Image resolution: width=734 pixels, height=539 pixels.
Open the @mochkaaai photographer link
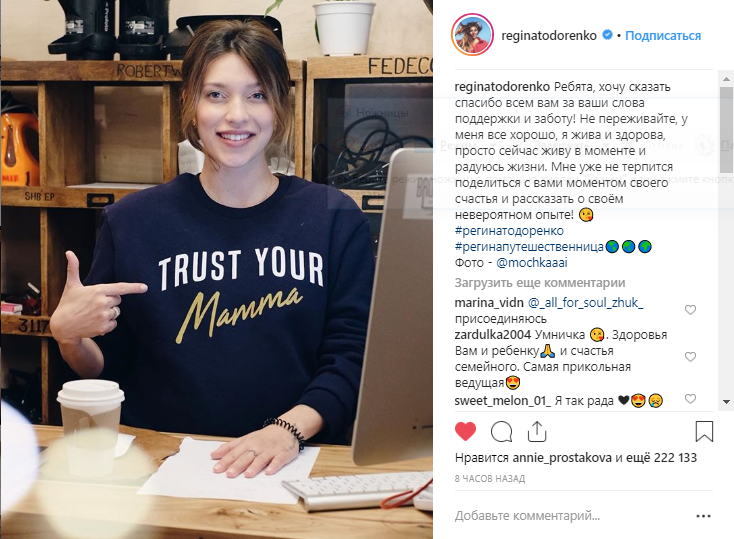[532, 263]
